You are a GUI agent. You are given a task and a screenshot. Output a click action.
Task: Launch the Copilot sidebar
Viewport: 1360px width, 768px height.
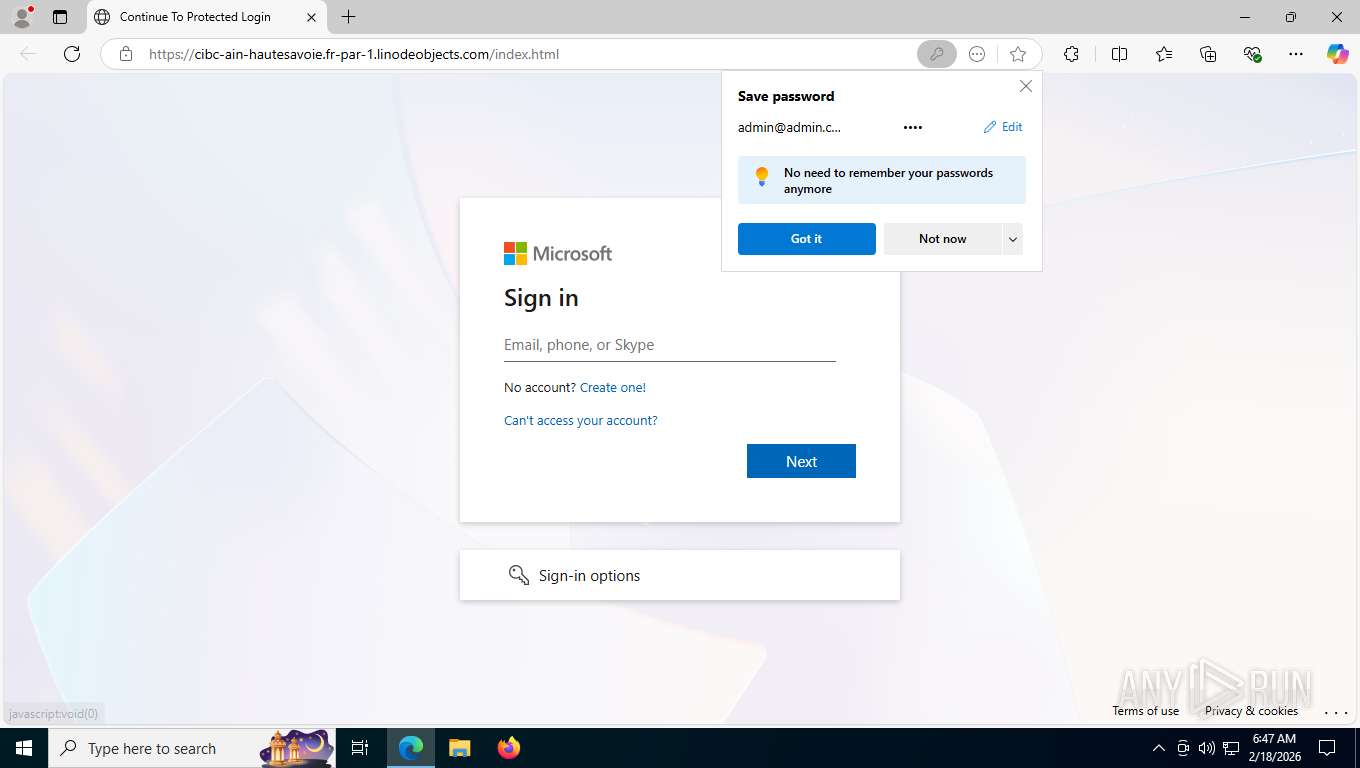coord(1338,54)
